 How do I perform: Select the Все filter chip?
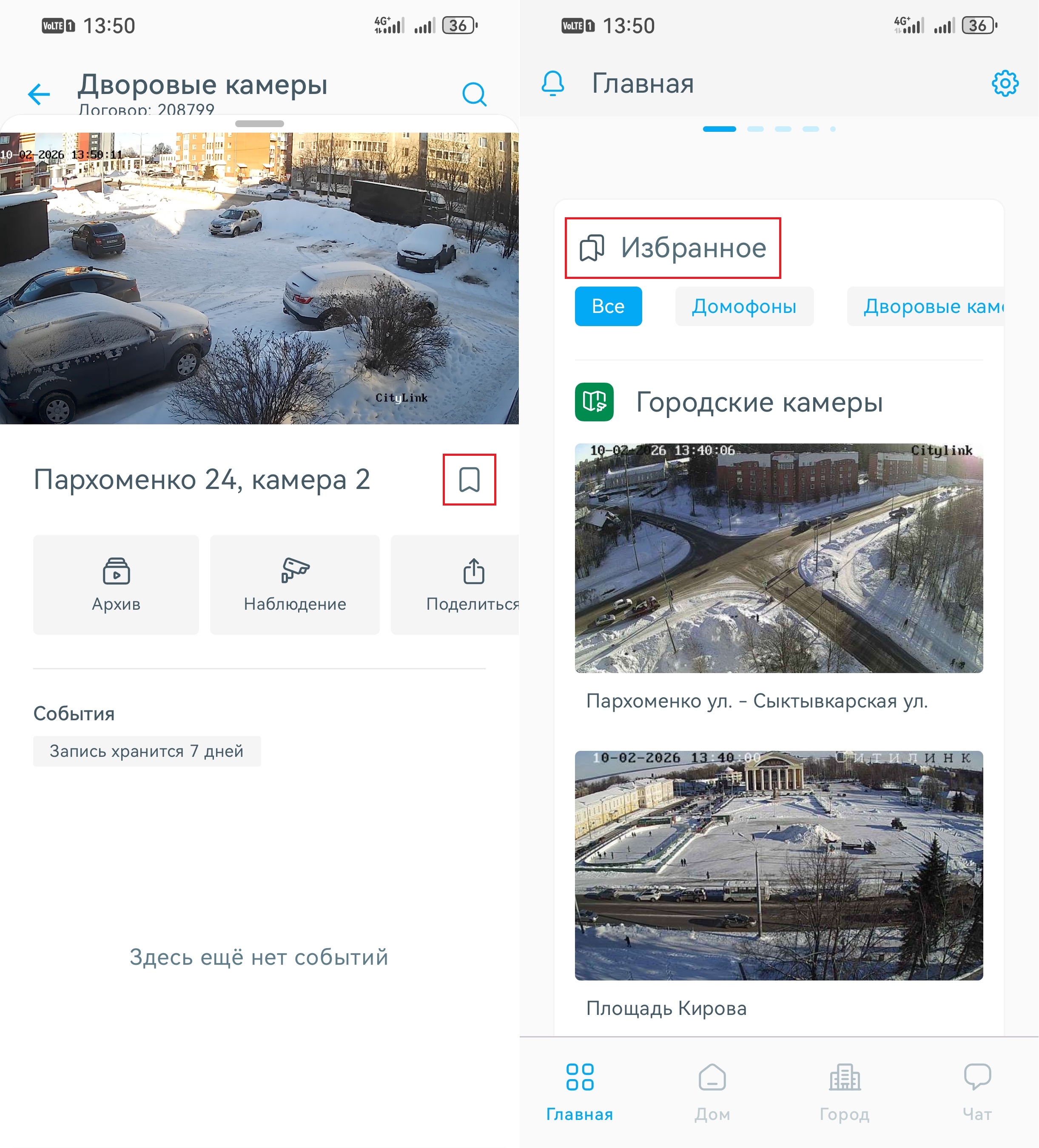608,307
